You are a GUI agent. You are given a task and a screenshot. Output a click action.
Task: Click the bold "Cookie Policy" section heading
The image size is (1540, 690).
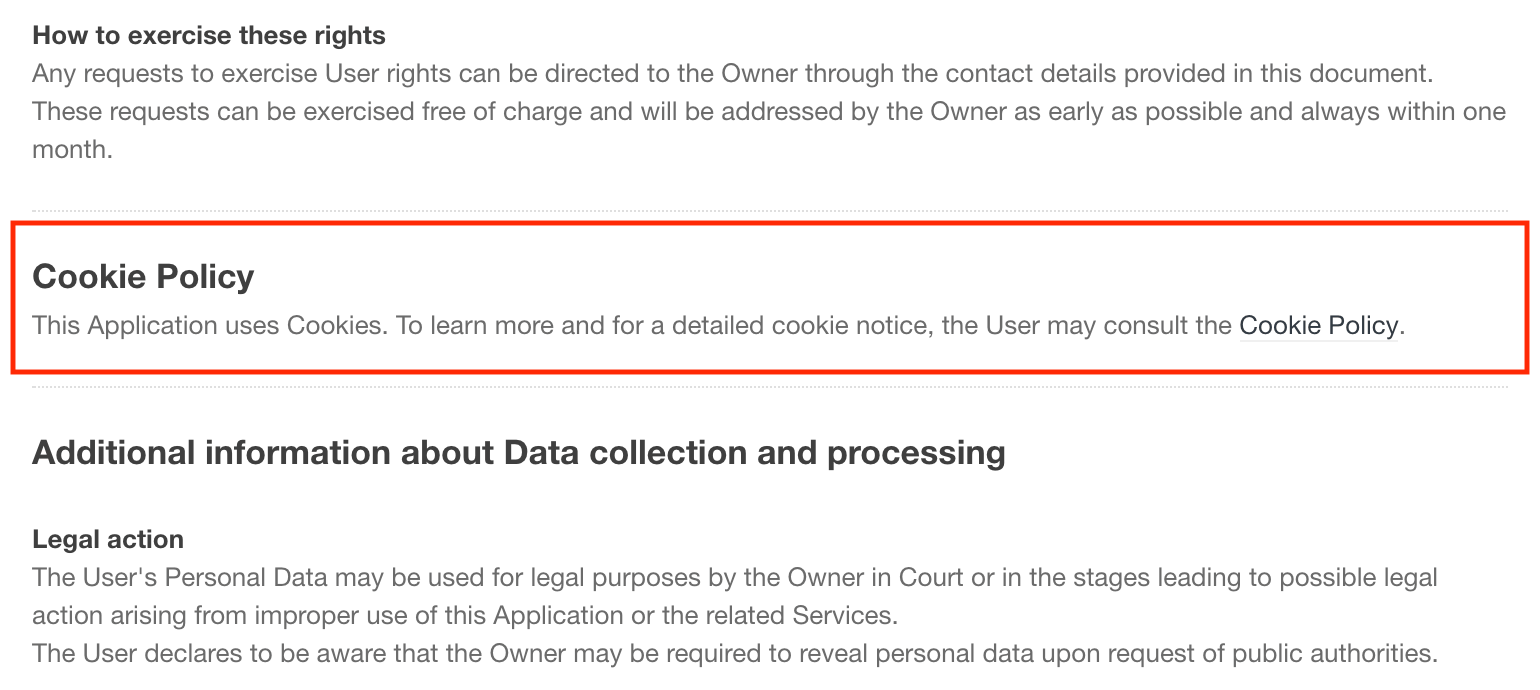(x=143, y=276)
